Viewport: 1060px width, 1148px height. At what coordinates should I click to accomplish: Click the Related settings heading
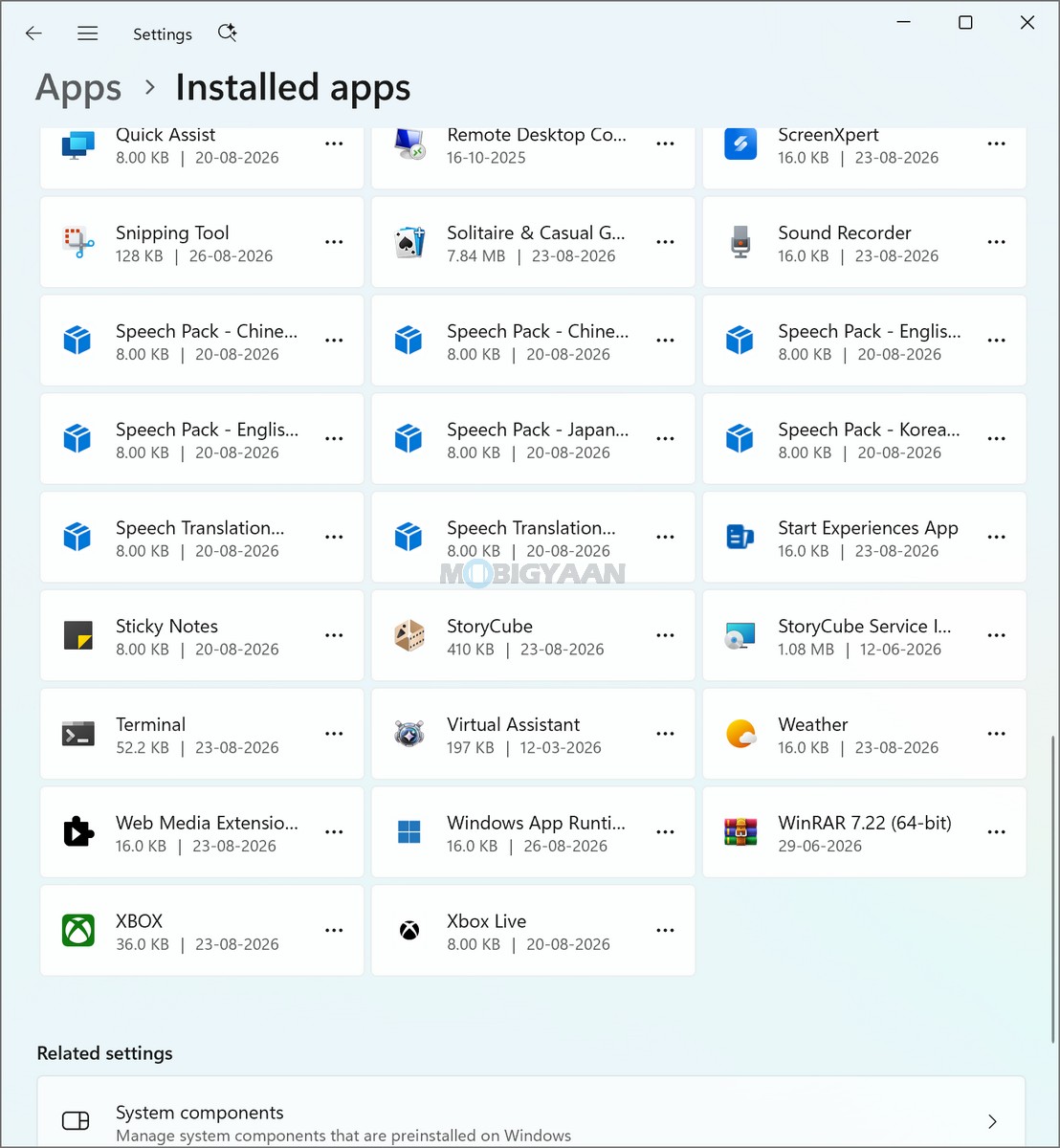(x=105, y=1053)
